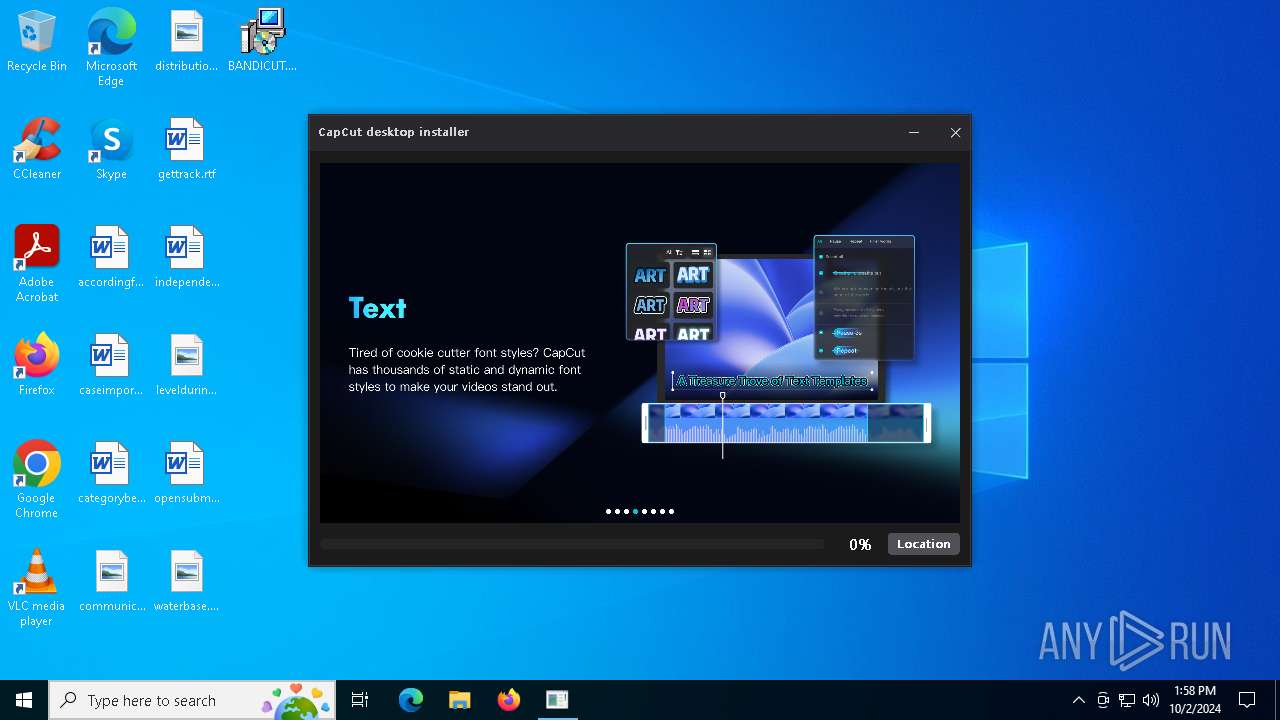The height and width of the screenshot is (720, 1280).
Task: Click the 0% progress label
Action: pyautogui.click(x=860, y=545)
